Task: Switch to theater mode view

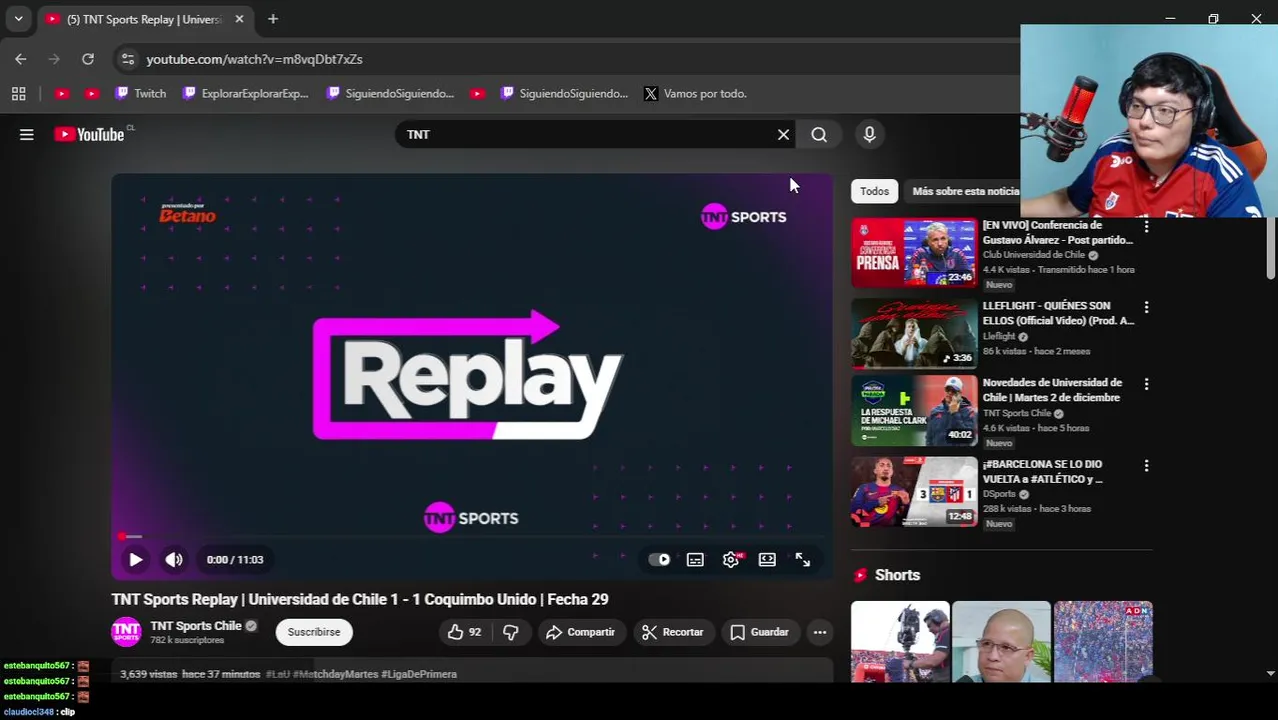Action: 767,560
